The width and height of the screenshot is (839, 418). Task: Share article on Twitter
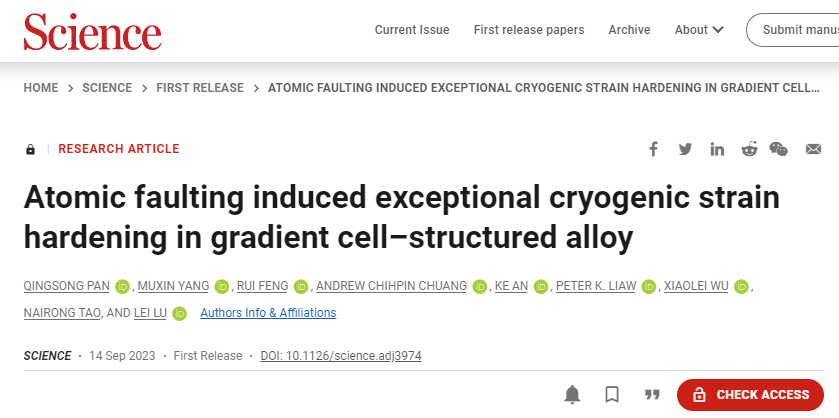[x=685, y=149]
